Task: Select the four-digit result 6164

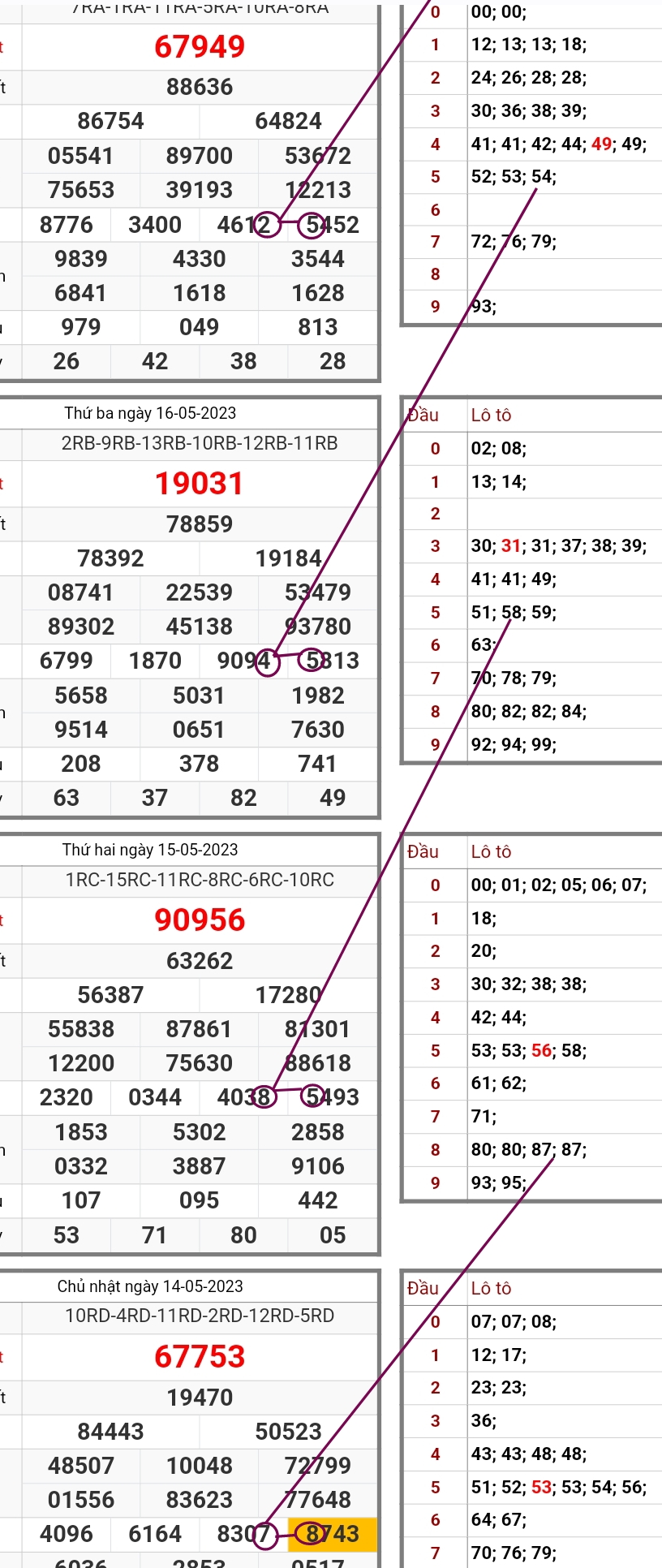Action: [x=155, y=1534]
